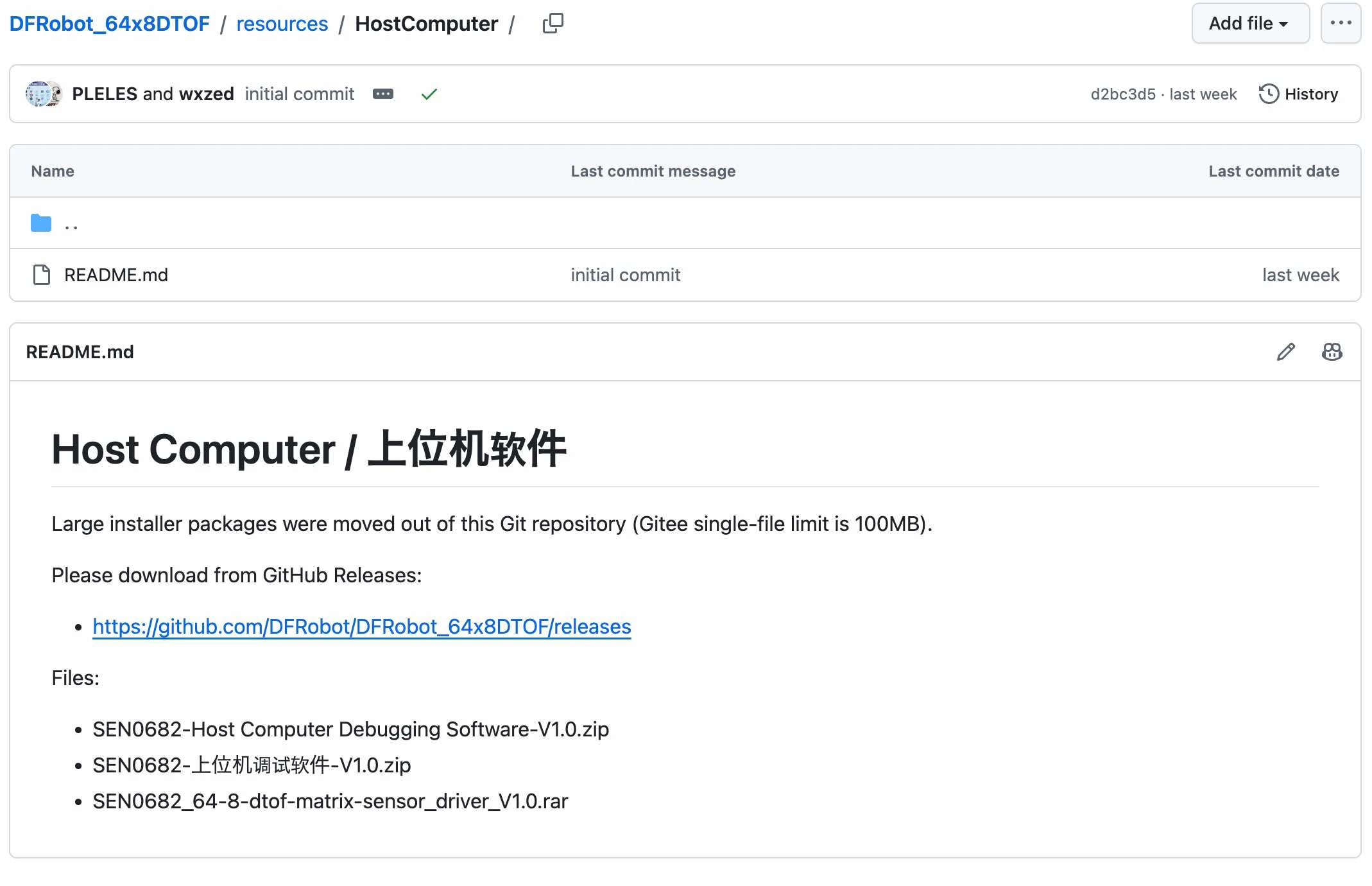This screenshot has height=886, width=1372.
Task: Click the Debugging Software-V1.0.zip file name
Action: tap(351, 729)
